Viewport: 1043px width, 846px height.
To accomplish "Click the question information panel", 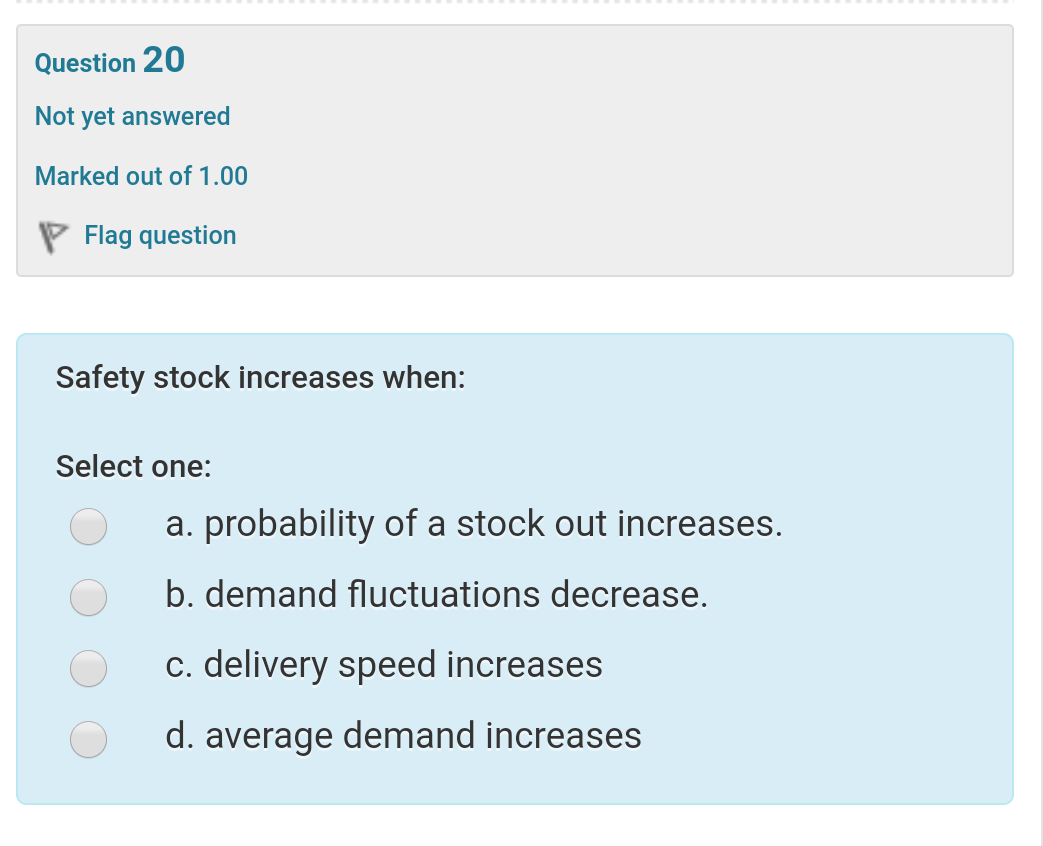I will pyautogui.click(x=515, y=150).
